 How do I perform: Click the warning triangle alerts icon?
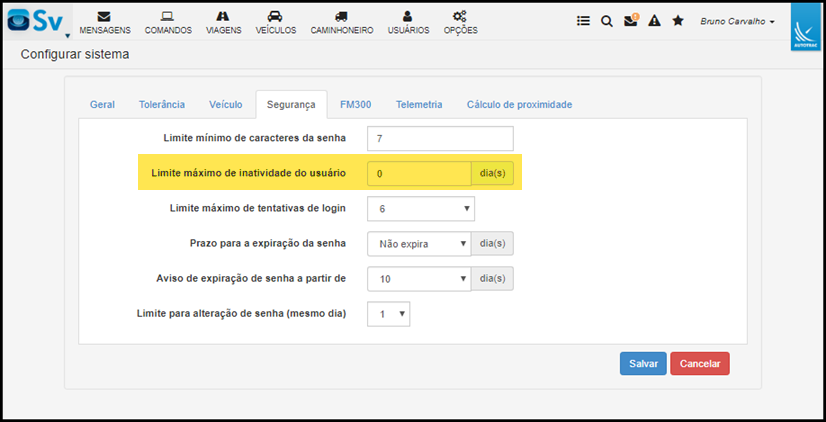tap(654, 21)
